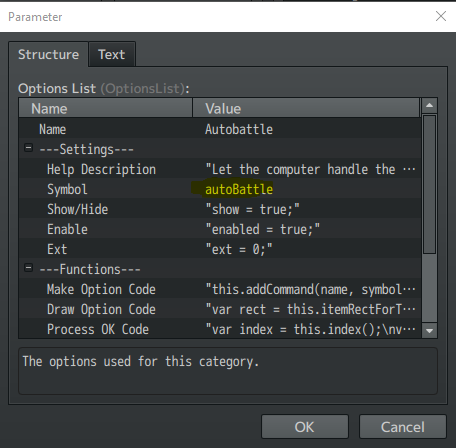Select the Show/Hide row
456x448 pixels.
[x=220, y=209]
